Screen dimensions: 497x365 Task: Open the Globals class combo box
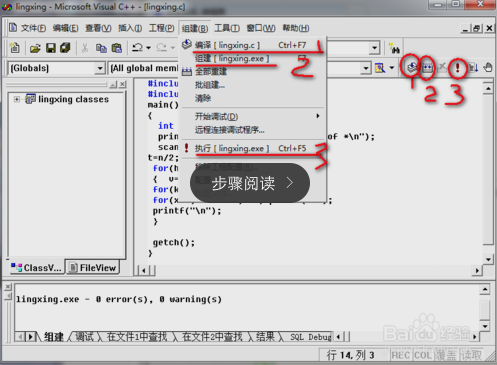(x=56, y=68)
